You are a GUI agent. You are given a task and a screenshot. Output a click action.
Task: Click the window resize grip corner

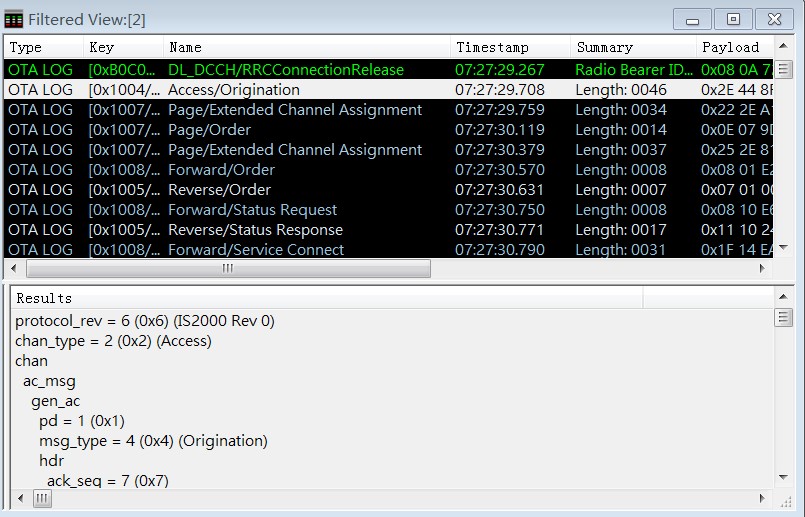click(785, 502)
